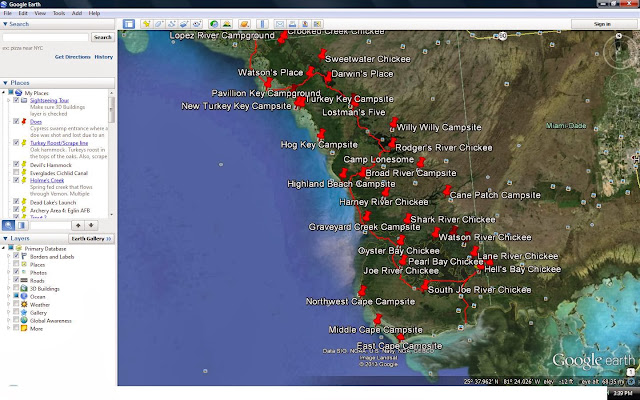Open the Help menu

94,13
